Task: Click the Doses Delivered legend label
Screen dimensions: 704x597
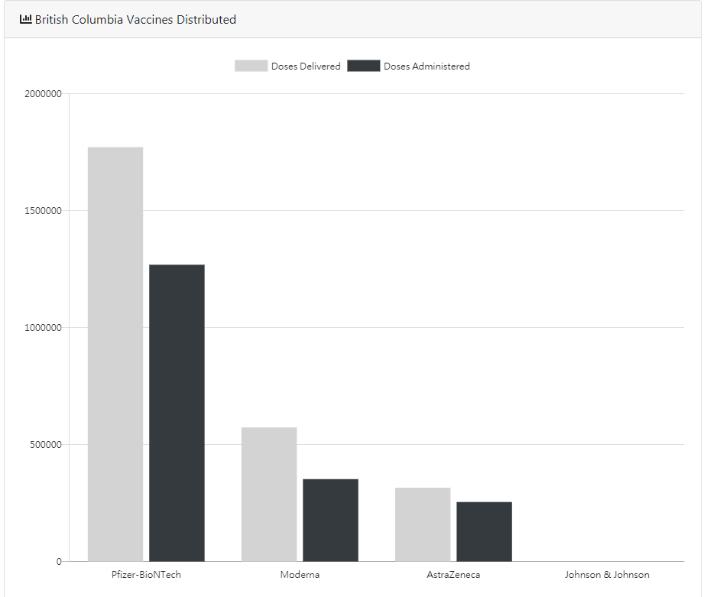Action: [306, 66]
